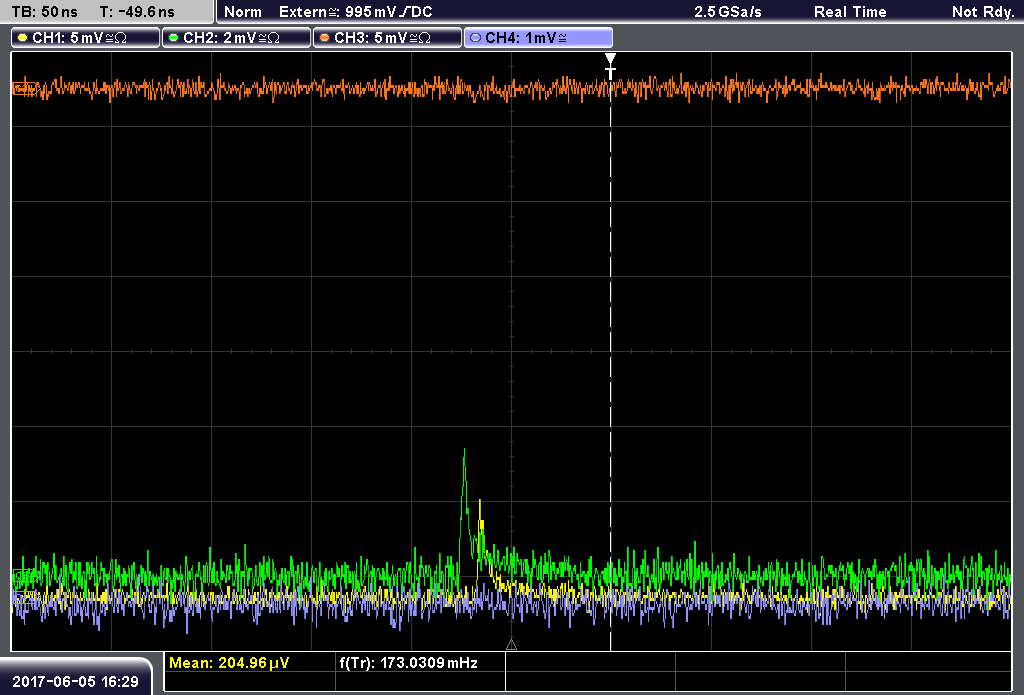Click the yellow CH1 color dot
Image resolution: width=1024 pixels, height=695 pixels.
[23, 38]
